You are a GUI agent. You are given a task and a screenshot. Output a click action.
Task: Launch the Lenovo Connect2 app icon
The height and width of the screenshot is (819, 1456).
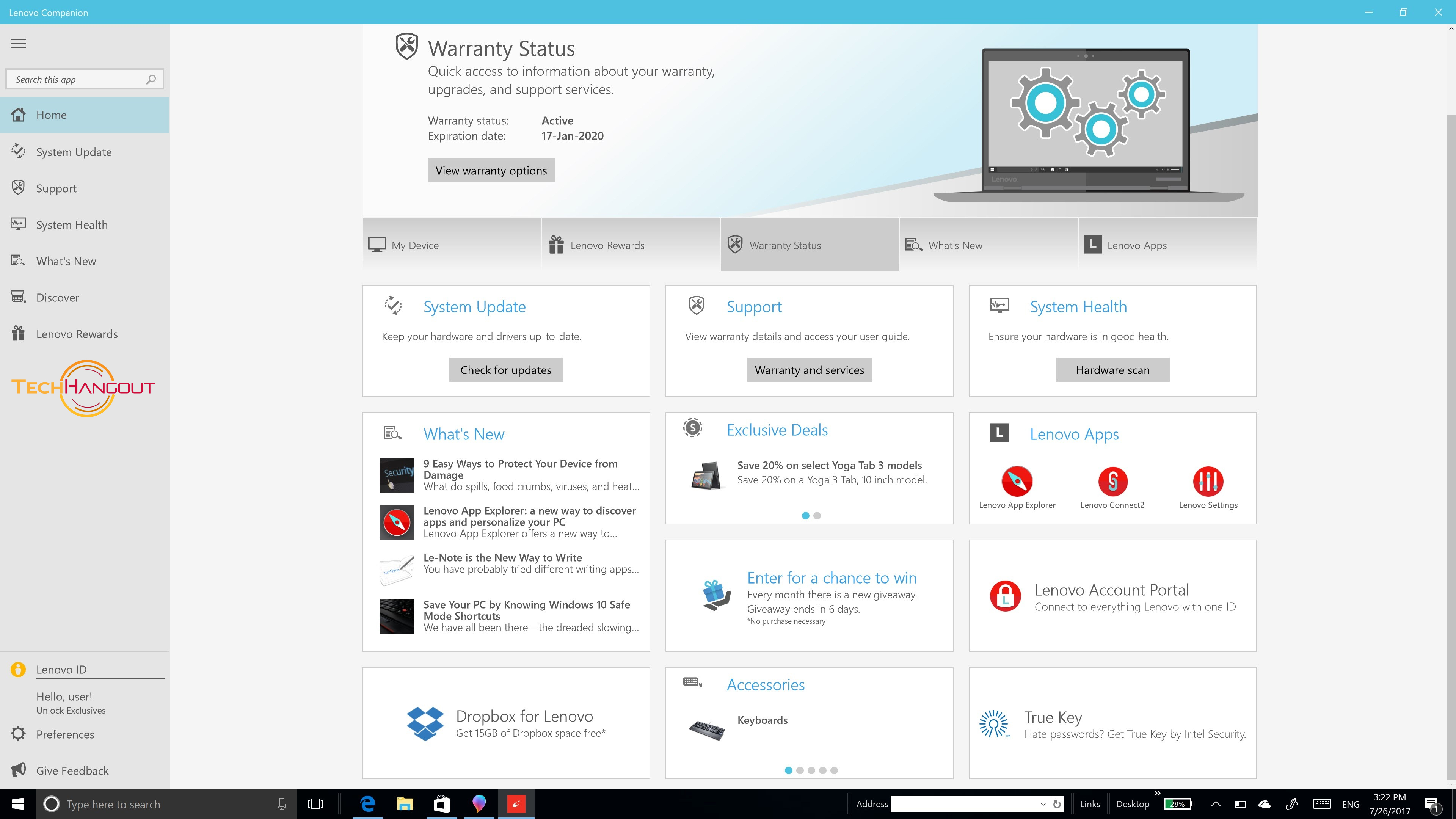1112,481
